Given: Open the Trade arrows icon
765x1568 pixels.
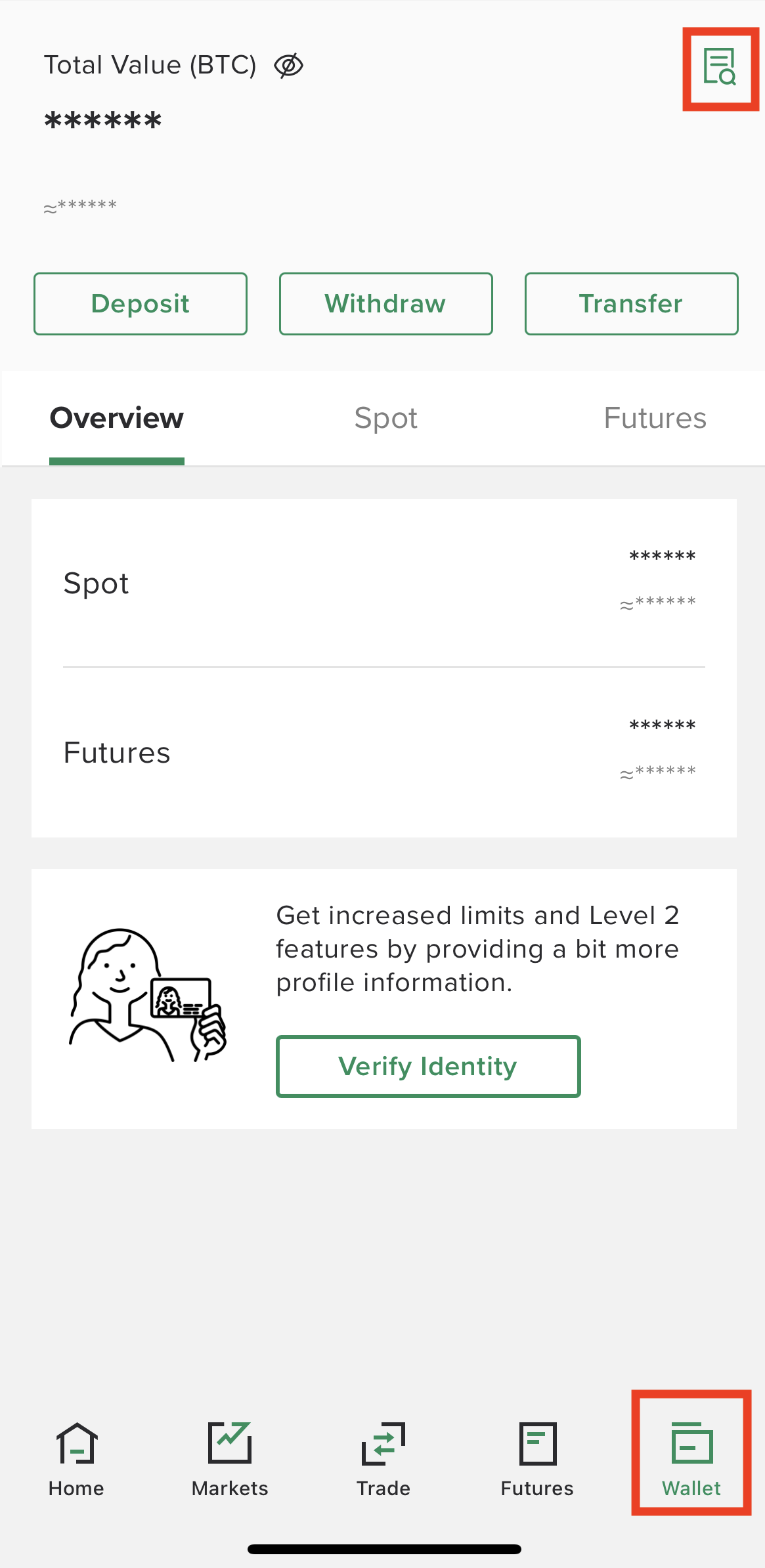Looking at the screenshot, I should (x=383, y=1443).
